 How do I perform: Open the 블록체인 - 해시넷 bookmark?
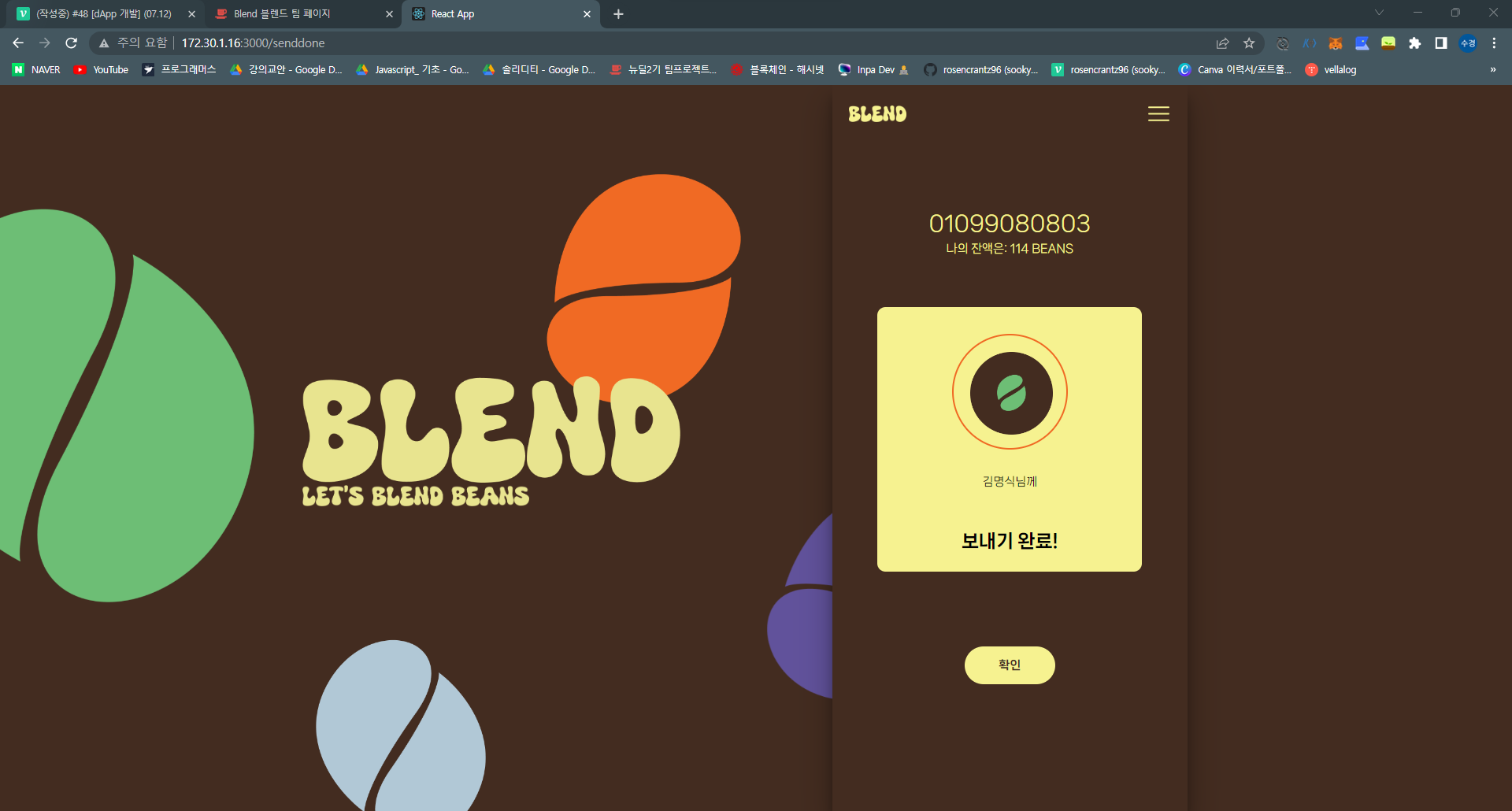tap(777, 70)
